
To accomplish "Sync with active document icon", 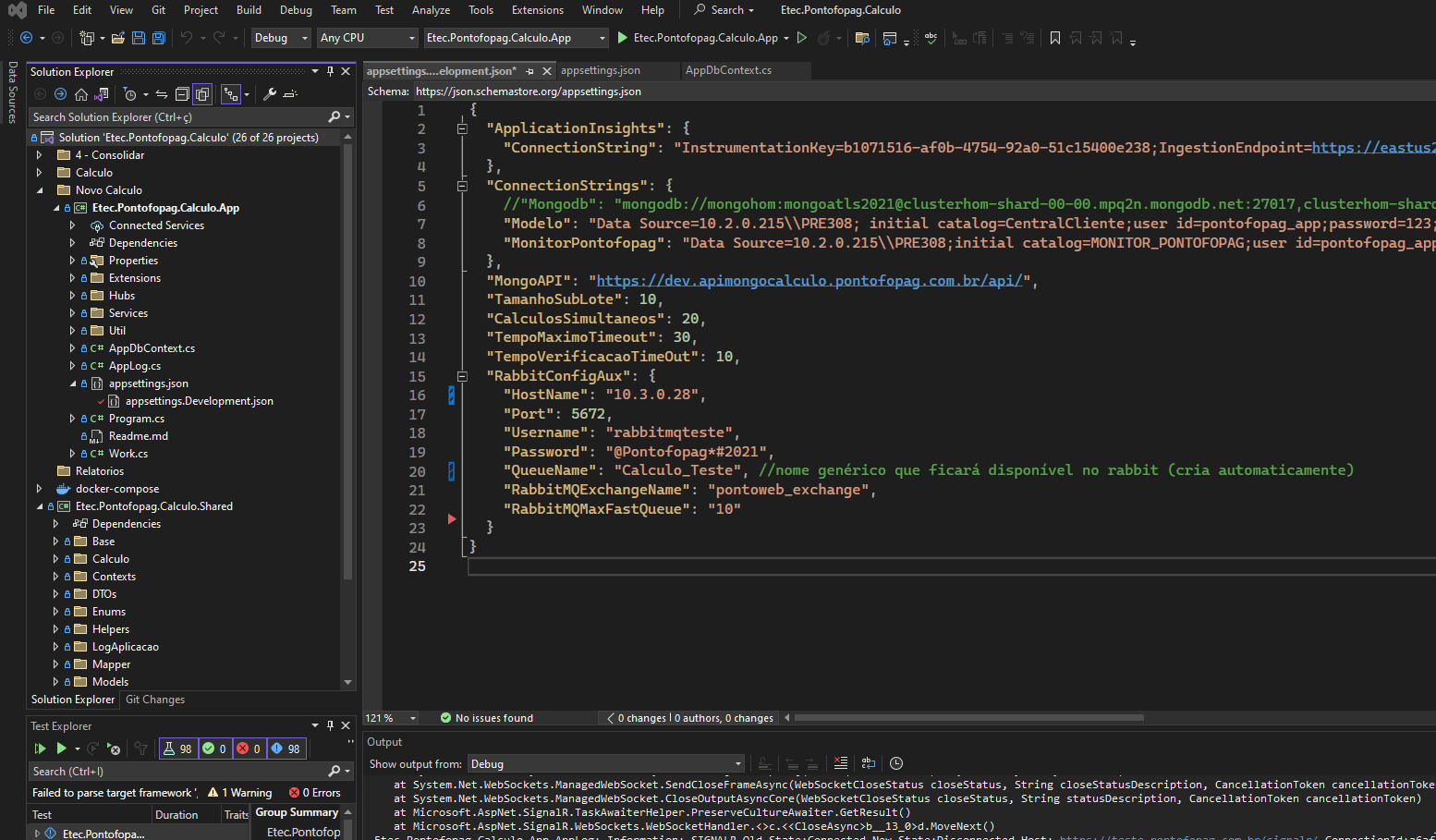I will (x=161, y=94).
